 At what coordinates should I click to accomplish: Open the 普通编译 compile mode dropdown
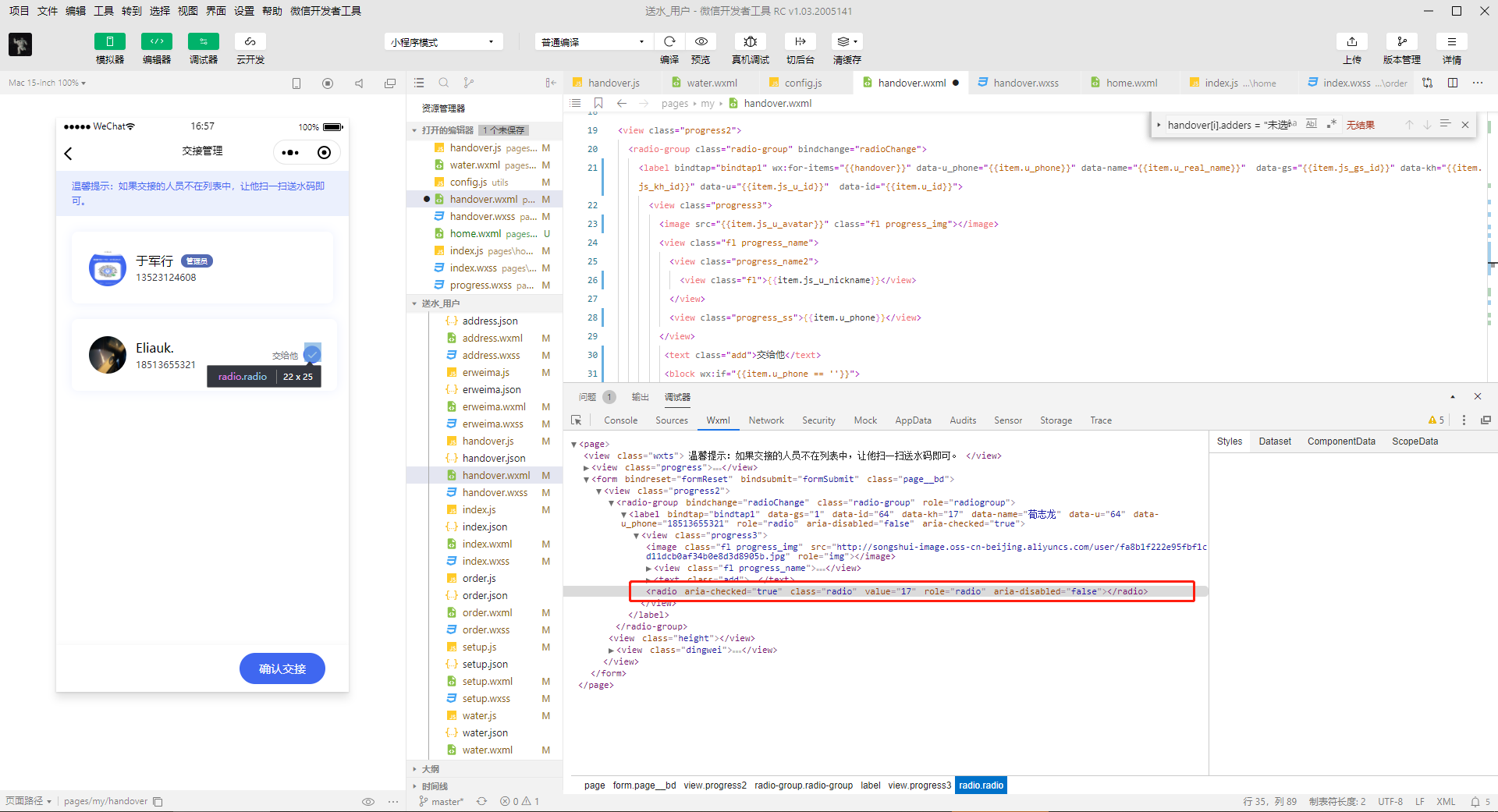pos(593,42)
